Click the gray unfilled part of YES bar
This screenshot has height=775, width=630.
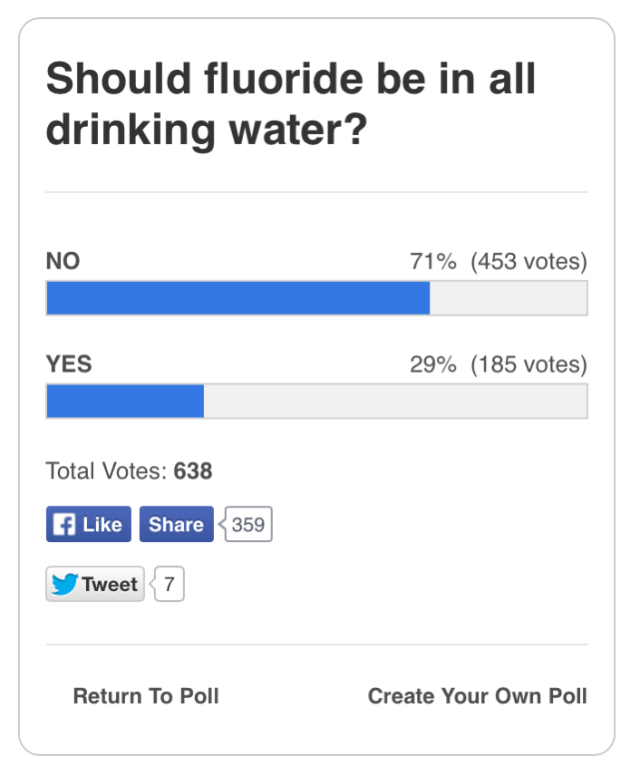[395, 401]
